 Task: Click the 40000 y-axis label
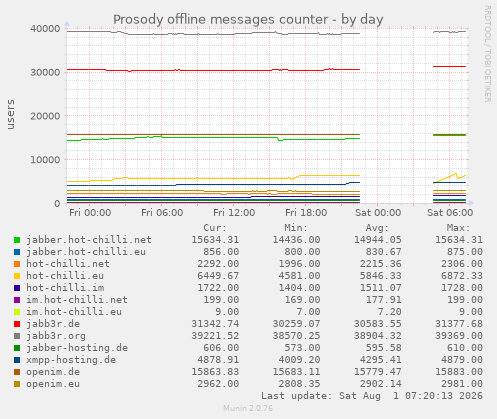click(x=45, y=29)
